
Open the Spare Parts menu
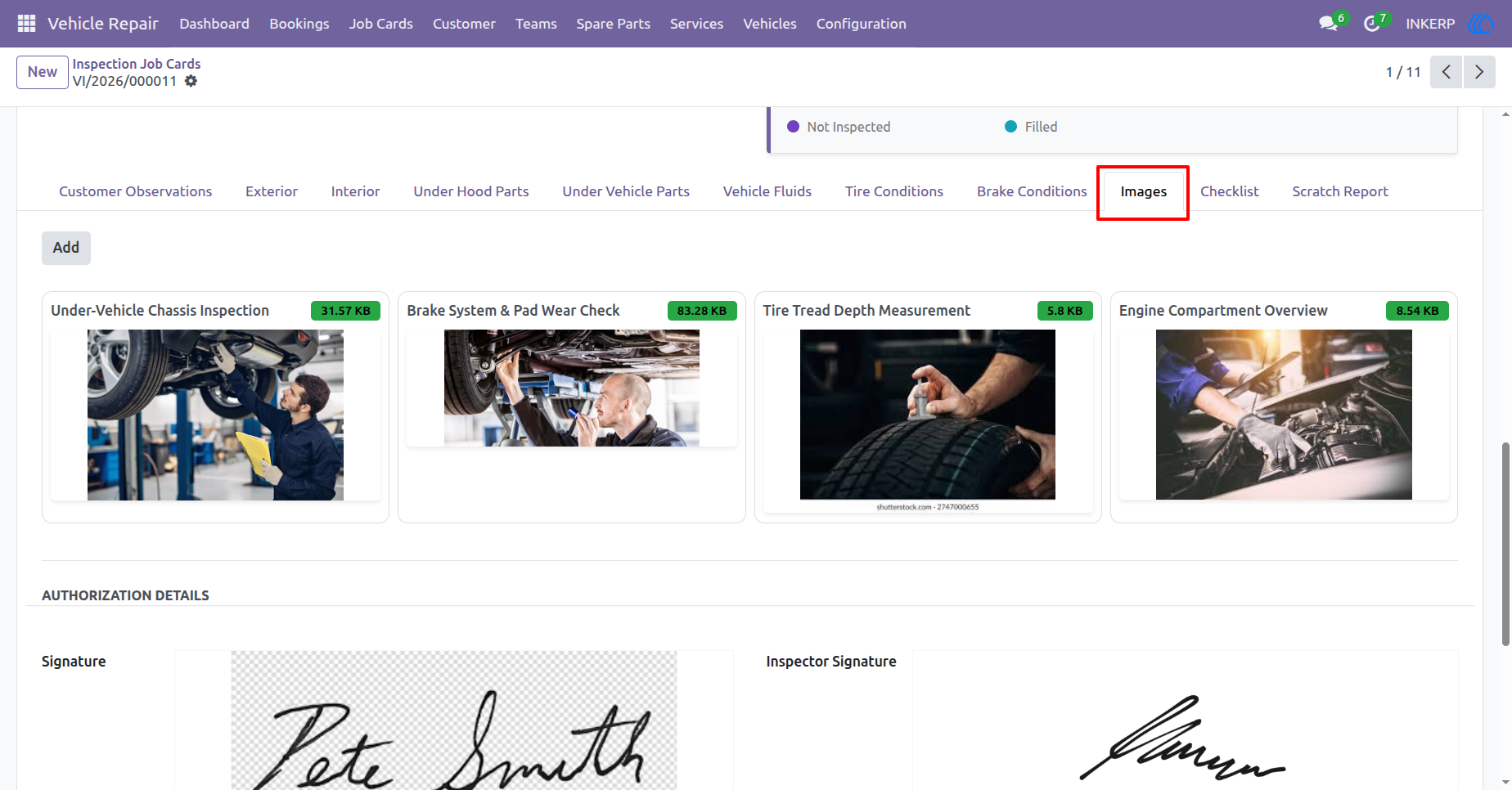coord(613,24)
